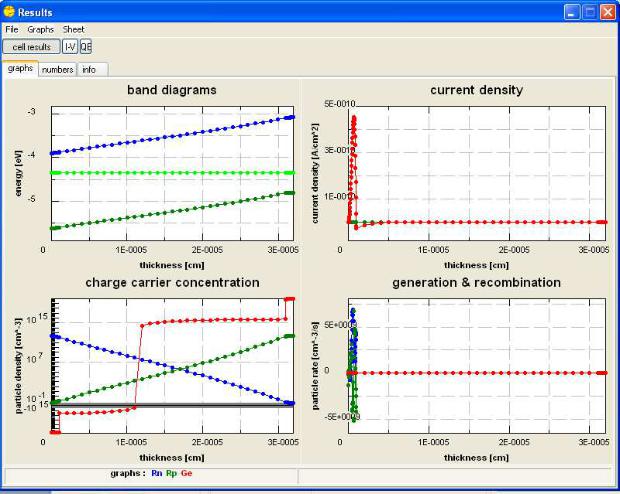Click the current density [A.cm^2] axis label

tap(315, 173)
